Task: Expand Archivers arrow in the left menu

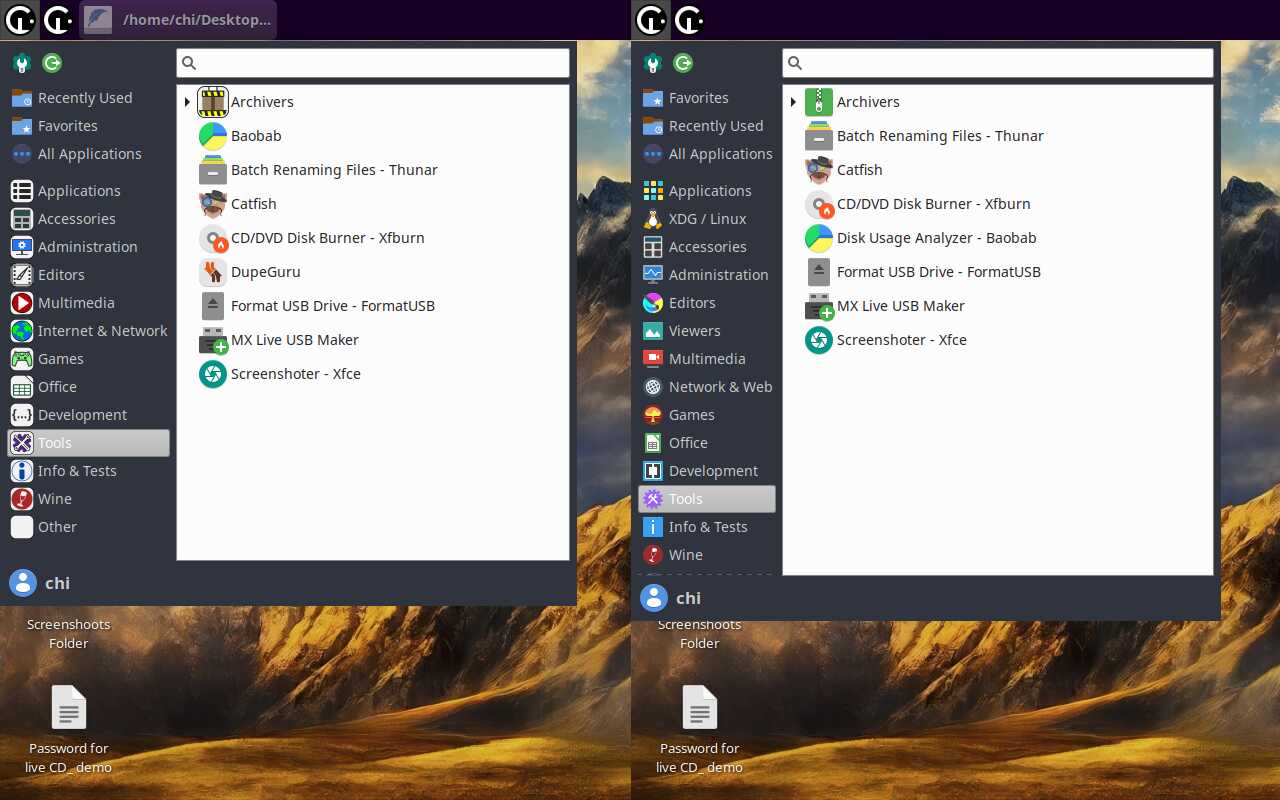Action: [187, 102]
